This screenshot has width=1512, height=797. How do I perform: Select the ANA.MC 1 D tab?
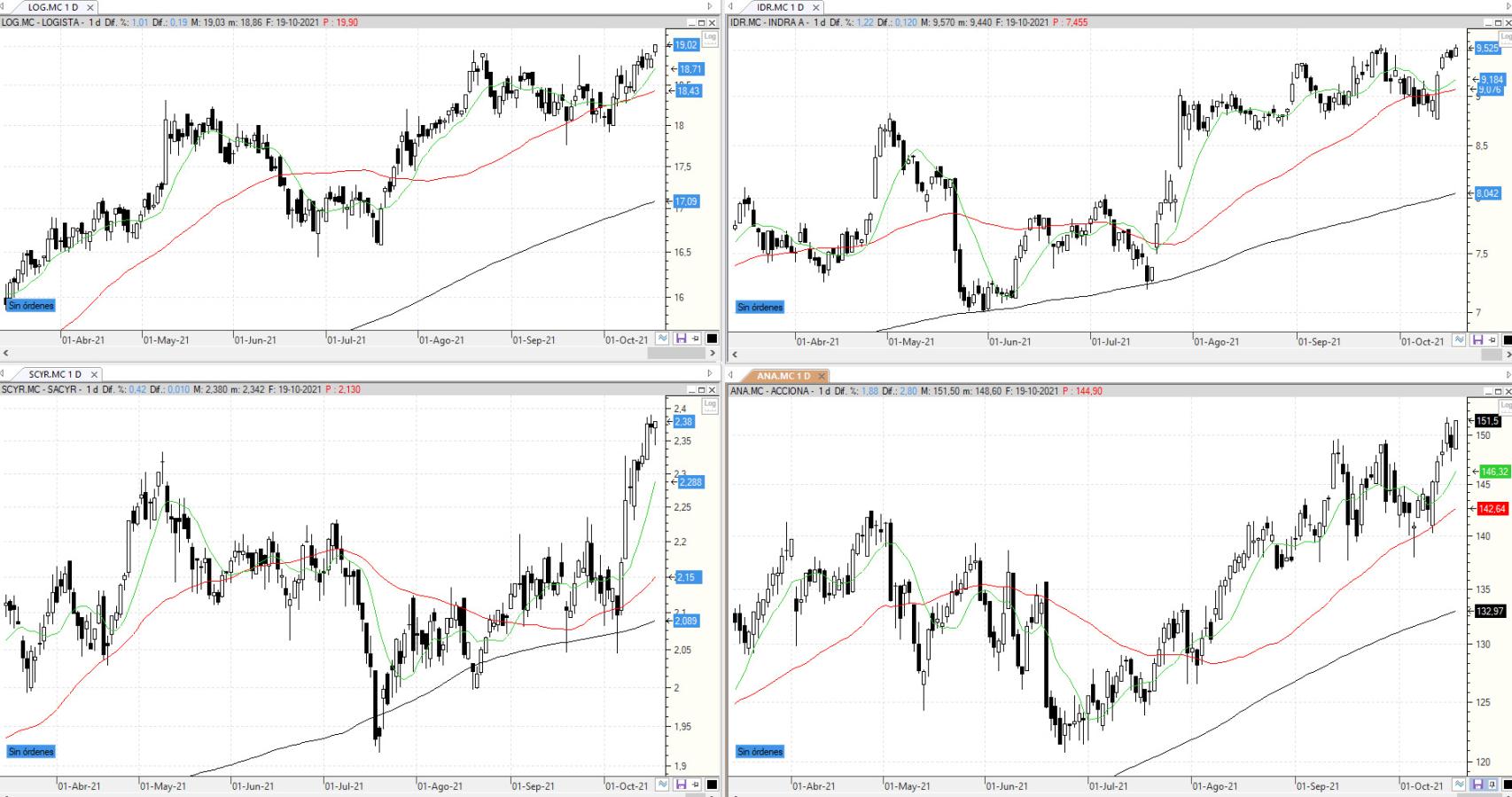(x=783, y=376)
